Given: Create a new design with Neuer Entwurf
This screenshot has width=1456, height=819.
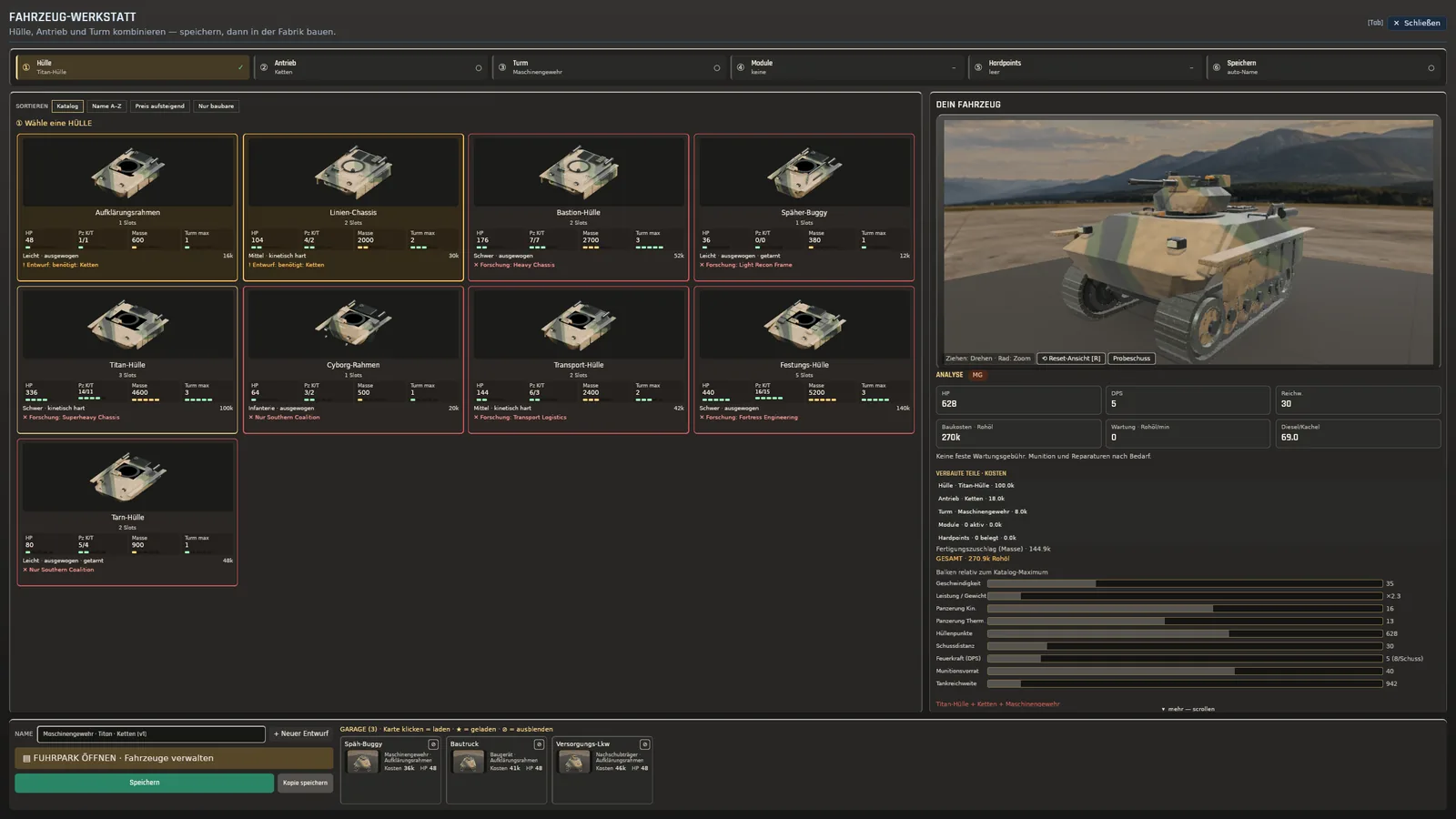Looking at the screenshot, I should (x=301, y=733).
